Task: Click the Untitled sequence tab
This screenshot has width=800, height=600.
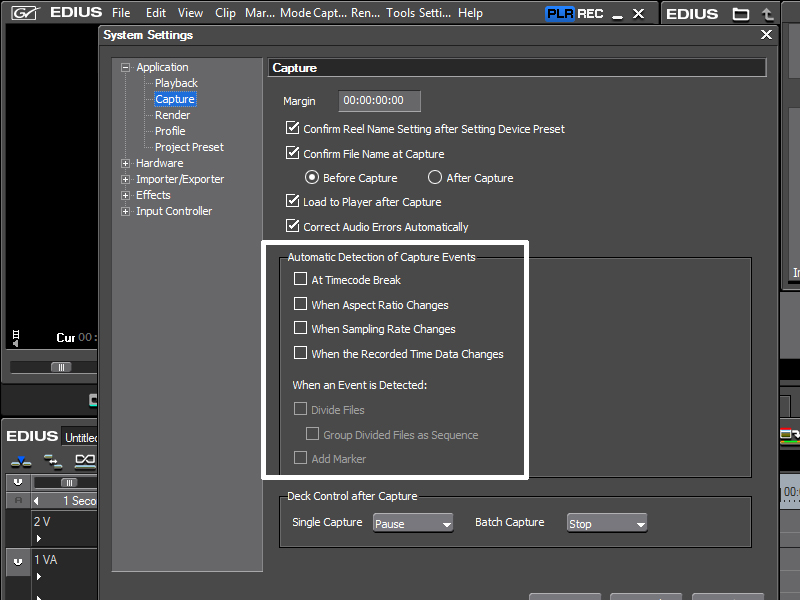Action: click(x=80, y=437)
